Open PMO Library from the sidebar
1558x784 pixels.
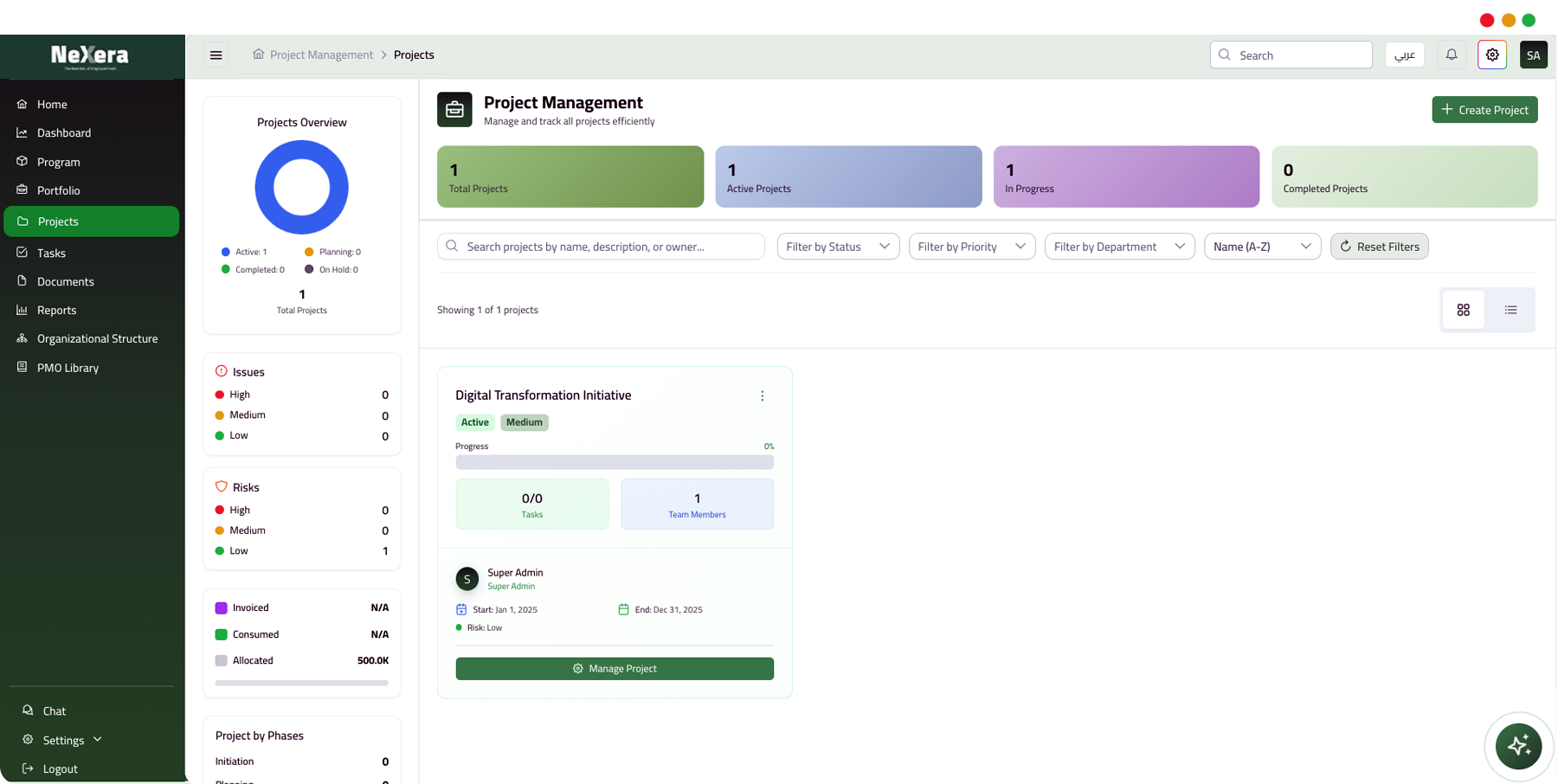pyautogui.click(x=68, y=368)
